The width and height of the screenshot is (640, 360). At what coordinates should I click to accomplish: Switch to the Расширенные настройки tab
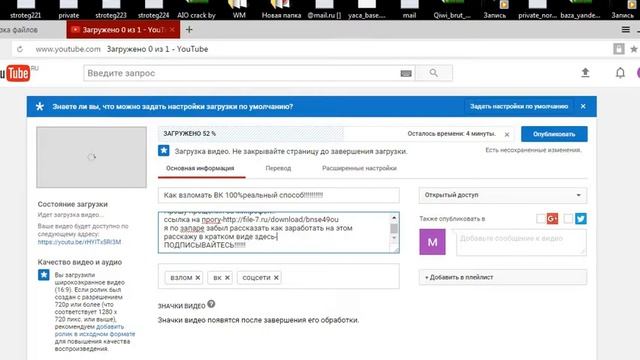point(359,168)
